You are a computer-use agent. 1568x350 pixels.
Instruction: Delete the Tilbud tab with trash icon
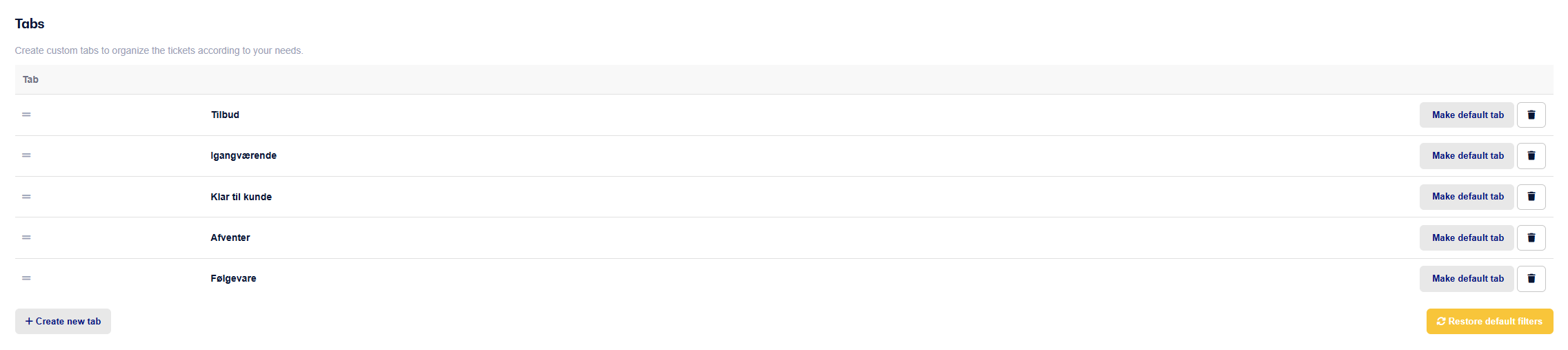click(x=1531, y=115)
